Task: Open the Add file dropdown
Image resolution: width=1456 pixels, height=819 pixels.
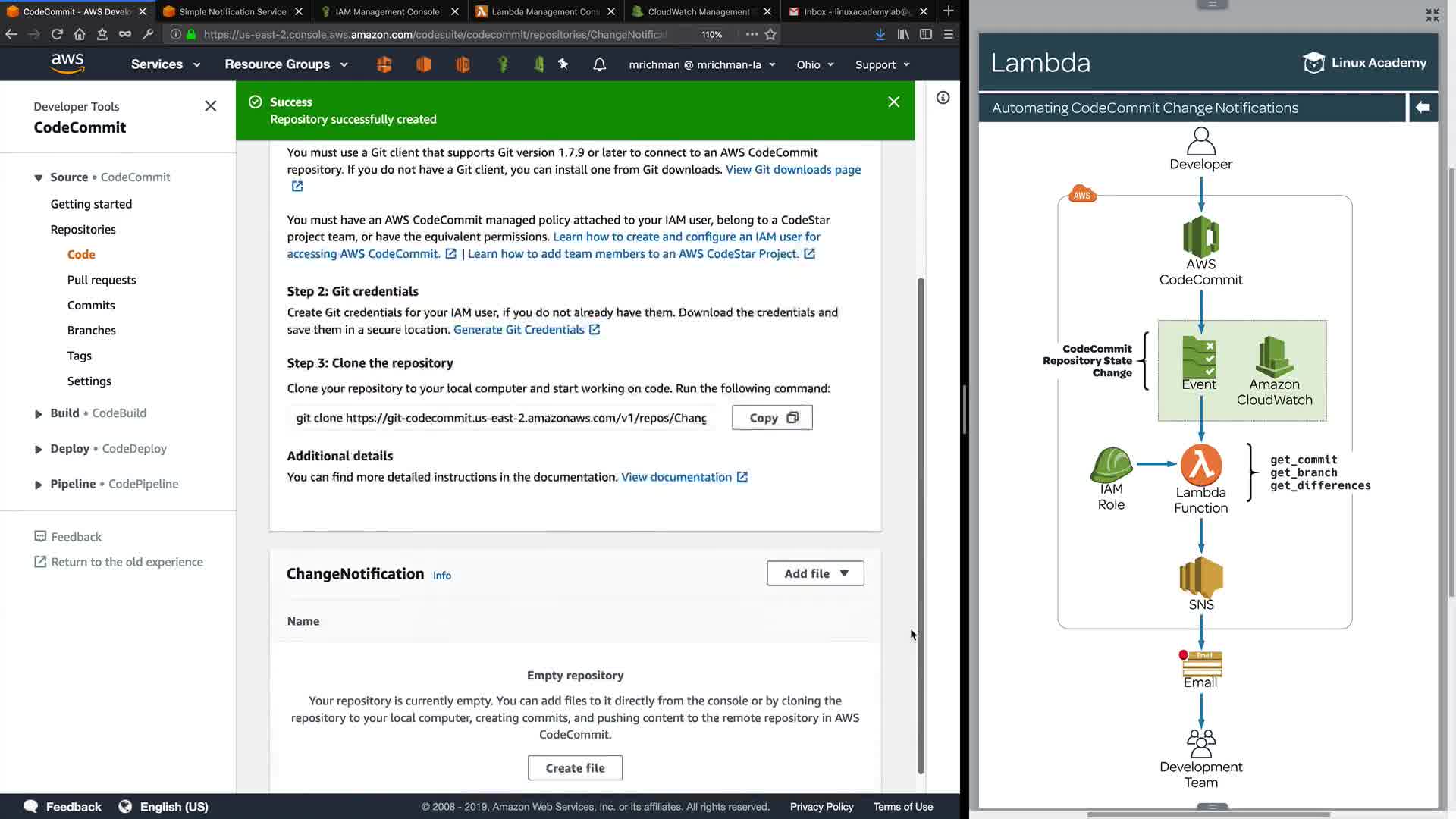Action: (814, 574)
